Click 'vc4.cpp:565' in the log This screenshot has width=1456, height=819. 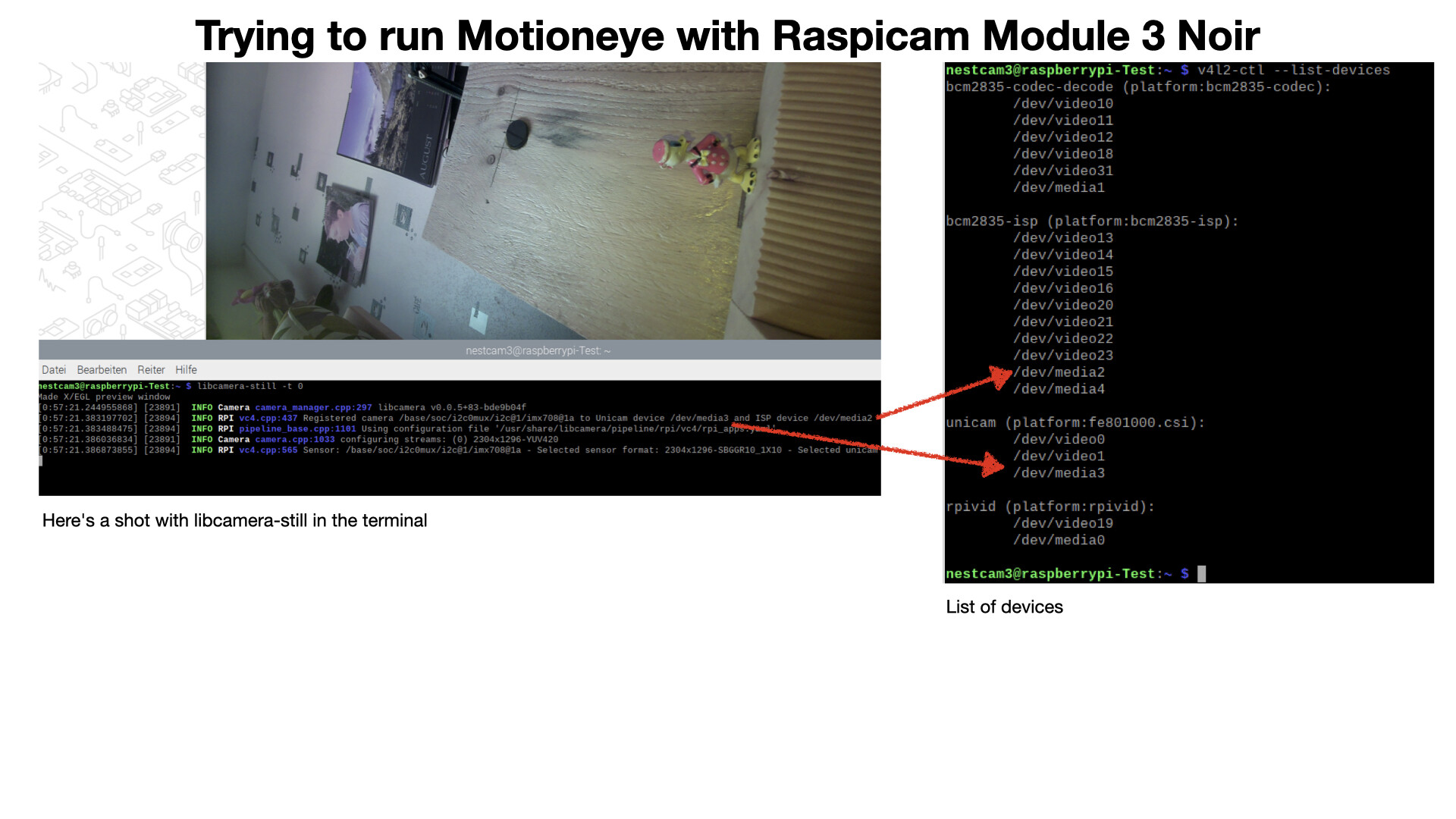click(x=268, y=450)
